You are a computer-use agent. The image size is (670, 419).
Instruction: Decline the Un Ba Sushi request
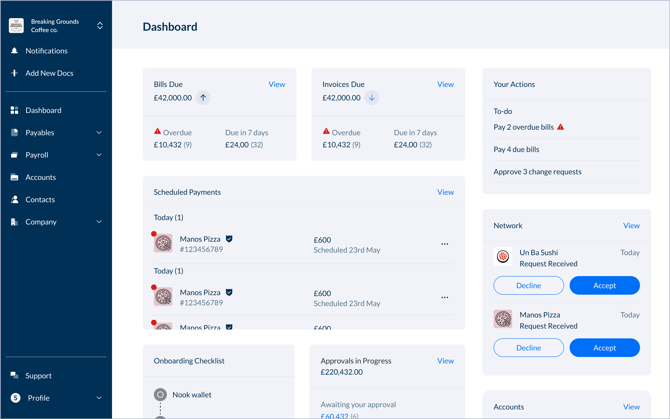(x=529, y=285)
